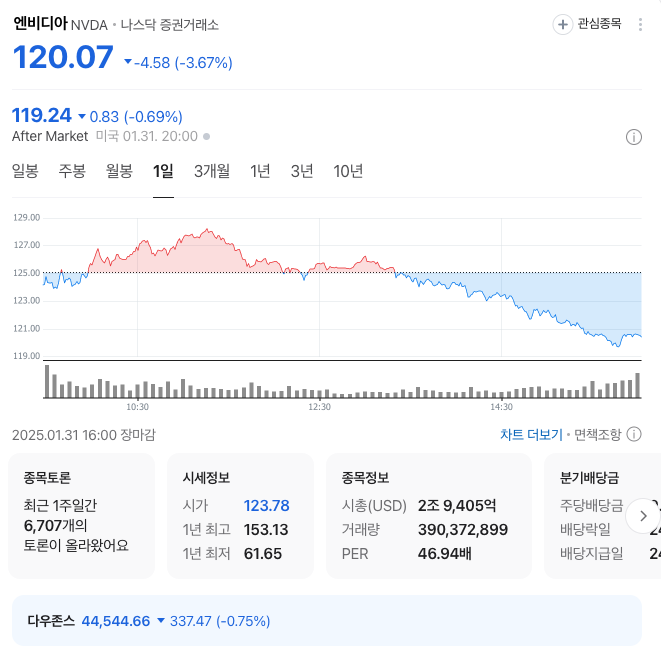Select the 일봉 chart tab
The width and height of the screenshot is (661, 662).
(25, 171)
